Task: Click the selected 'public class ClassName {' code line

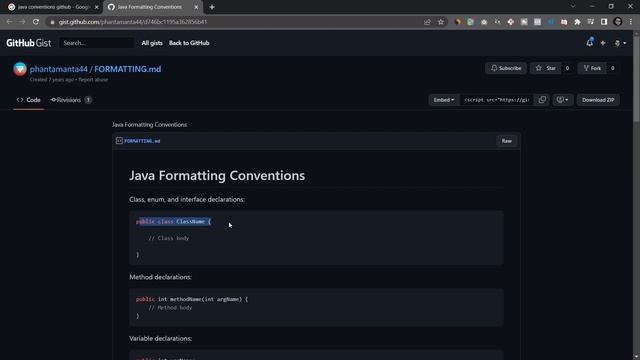Action: pyautogui.click(x=173, y=222)
